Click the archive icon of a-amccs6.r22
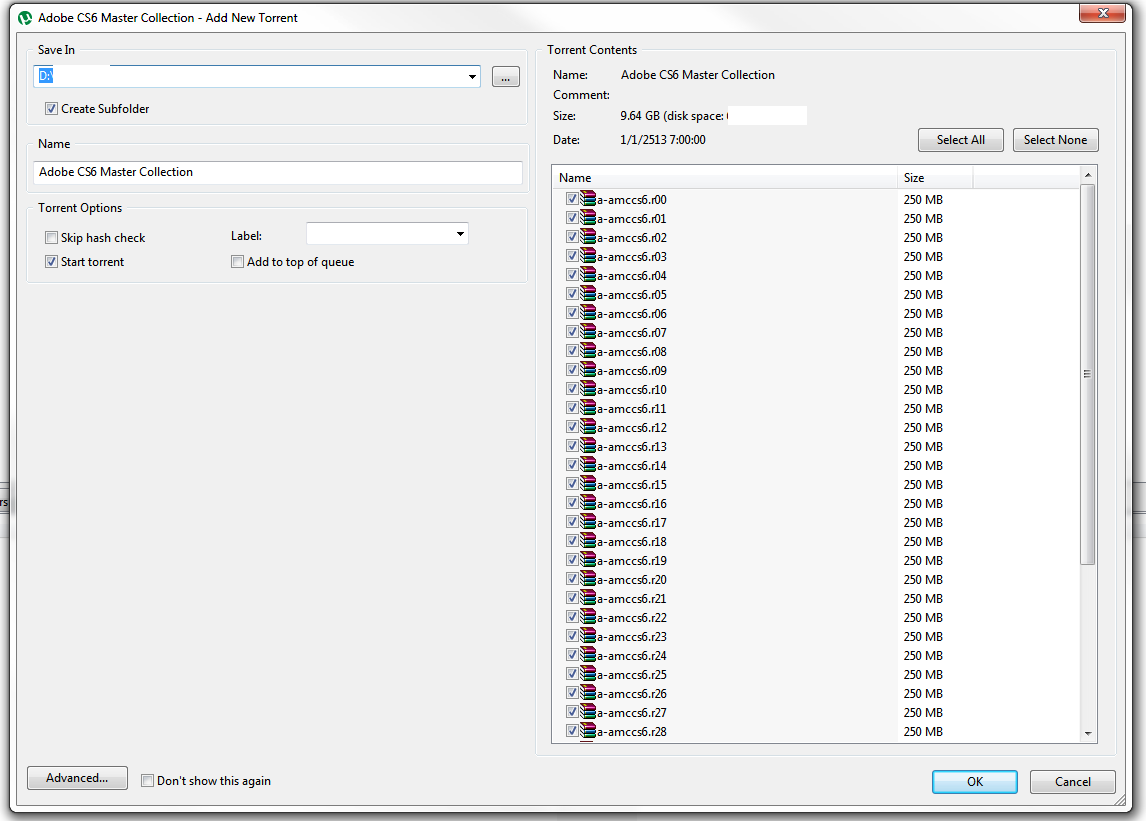Screen dimensions: 1146x821 click(588, 617)
